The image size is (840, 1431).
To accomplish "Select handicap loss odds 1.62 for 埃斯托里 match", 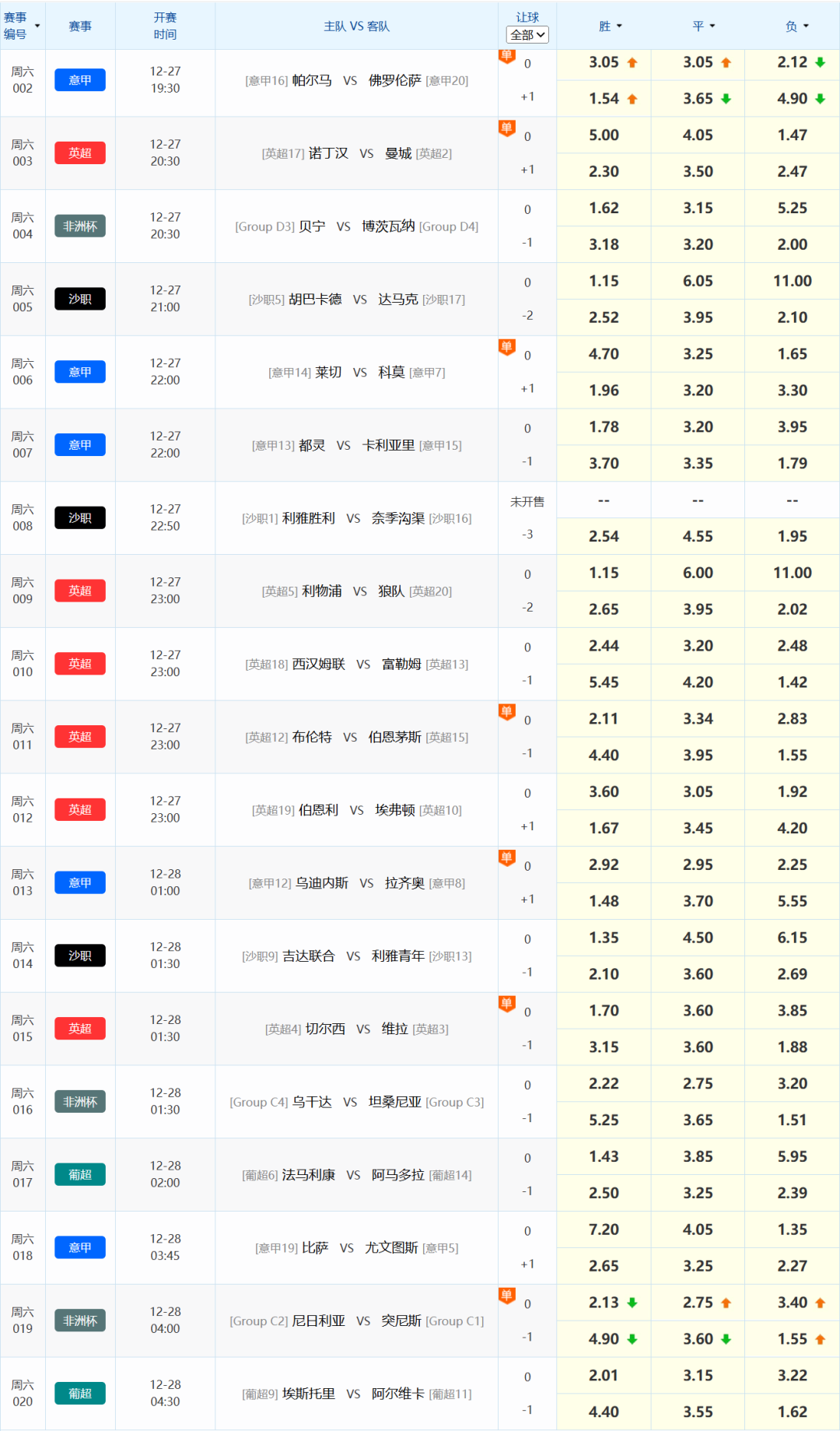I will coord(792,1412).
